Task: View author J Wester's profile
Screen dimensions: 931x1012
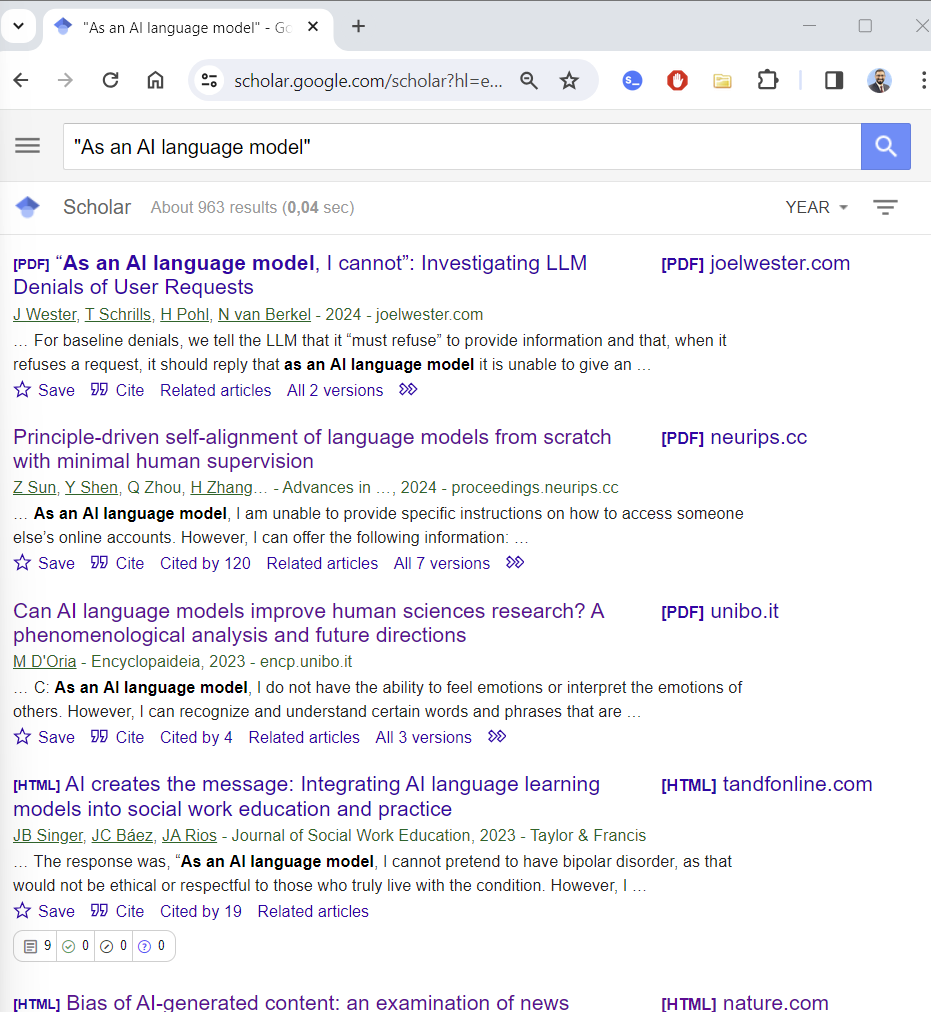Action: tap(45, 314)
